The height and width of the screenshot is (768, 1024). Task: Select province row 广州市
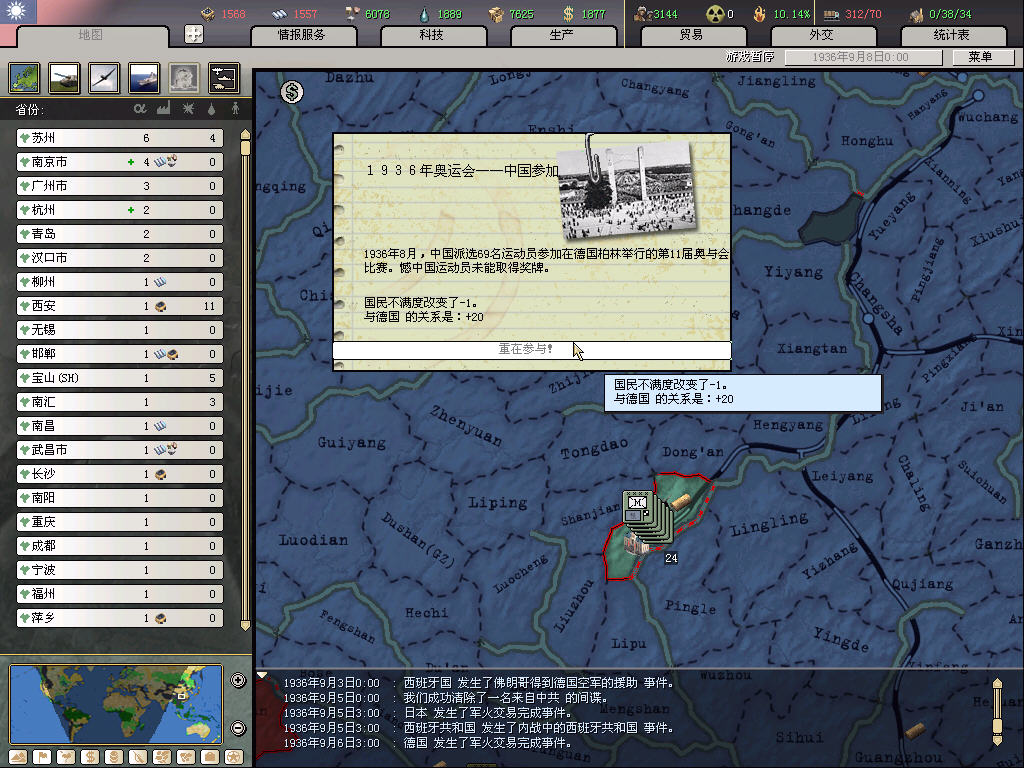tap(120, 186)
